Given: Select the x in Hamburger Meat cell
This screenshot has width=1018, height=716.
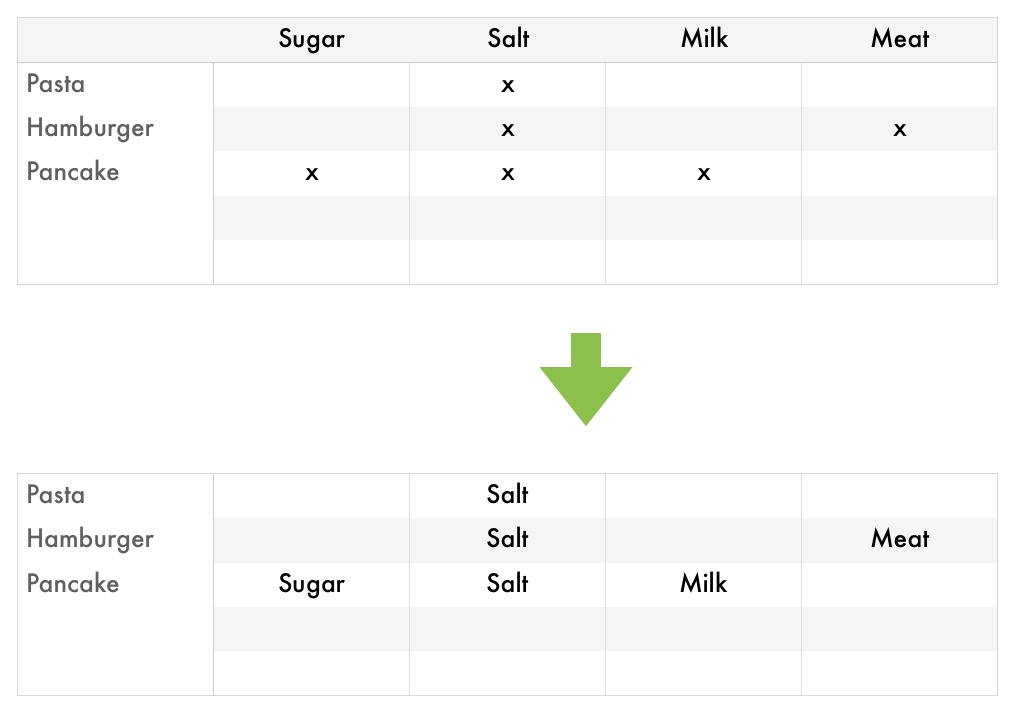Looking at the screenshot, I should (x=900, y=129).
